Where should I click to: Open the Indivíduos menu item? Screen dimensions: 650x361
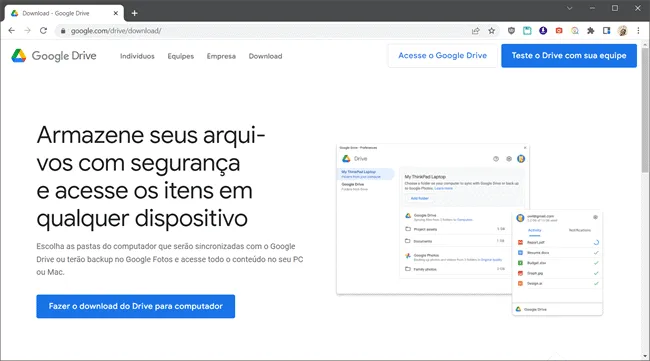coord(137,56)
